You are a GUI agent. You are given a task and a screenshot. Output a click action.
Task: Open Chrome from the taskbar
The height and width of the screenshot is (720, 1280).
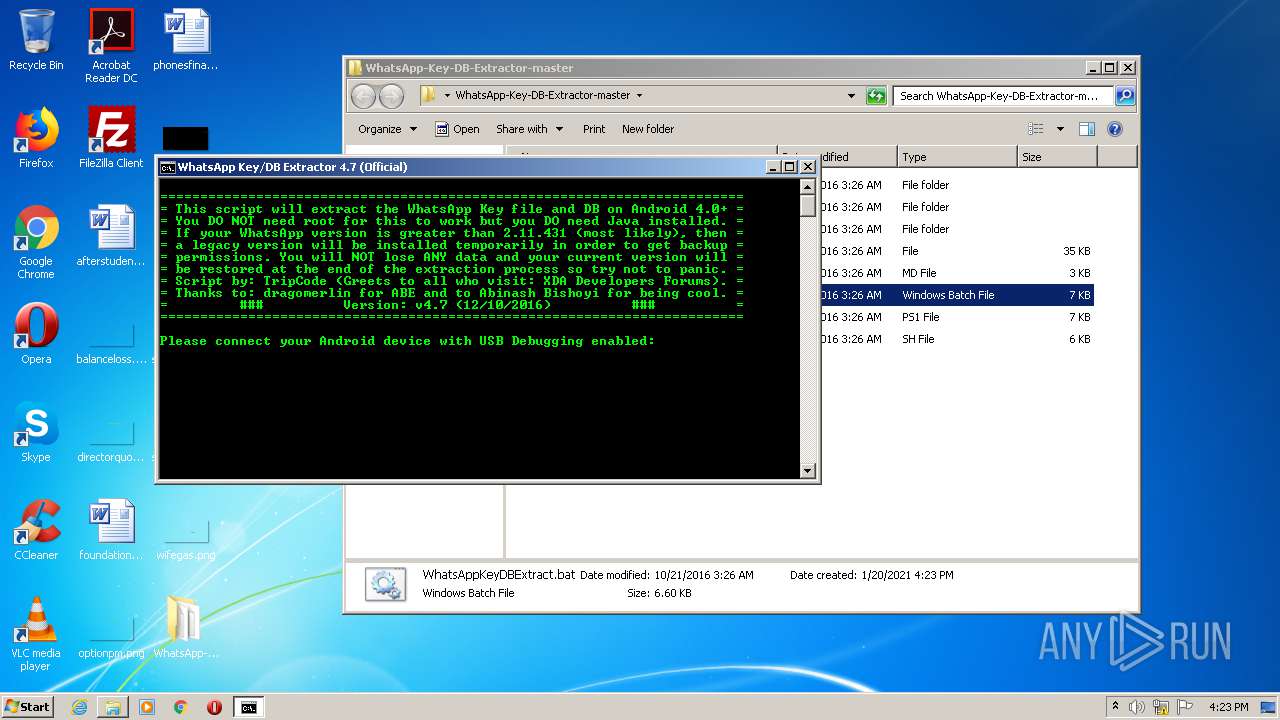pos(181,707)
